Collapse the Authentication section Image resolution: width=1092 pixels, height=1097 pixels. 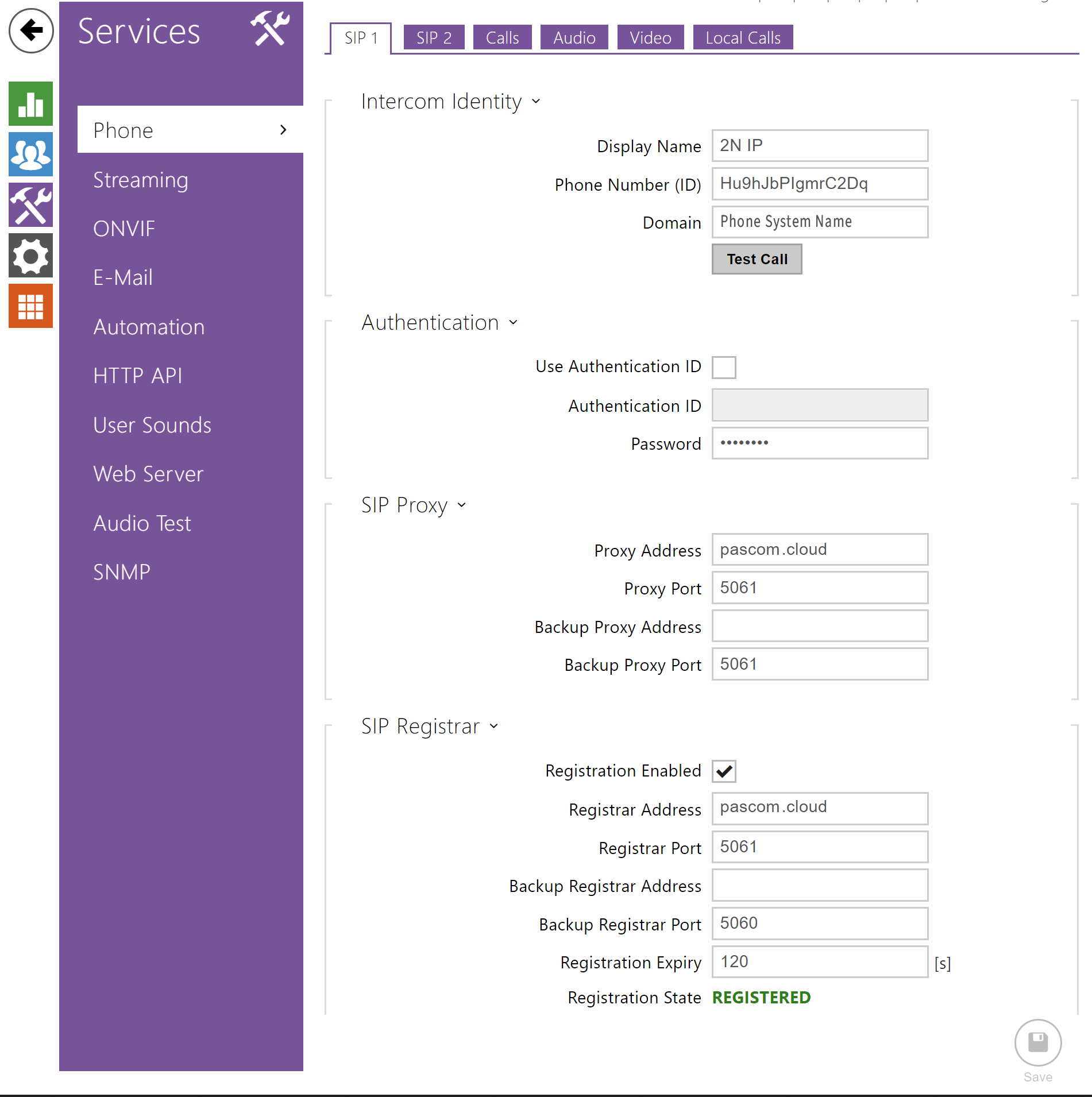(513, 323)
